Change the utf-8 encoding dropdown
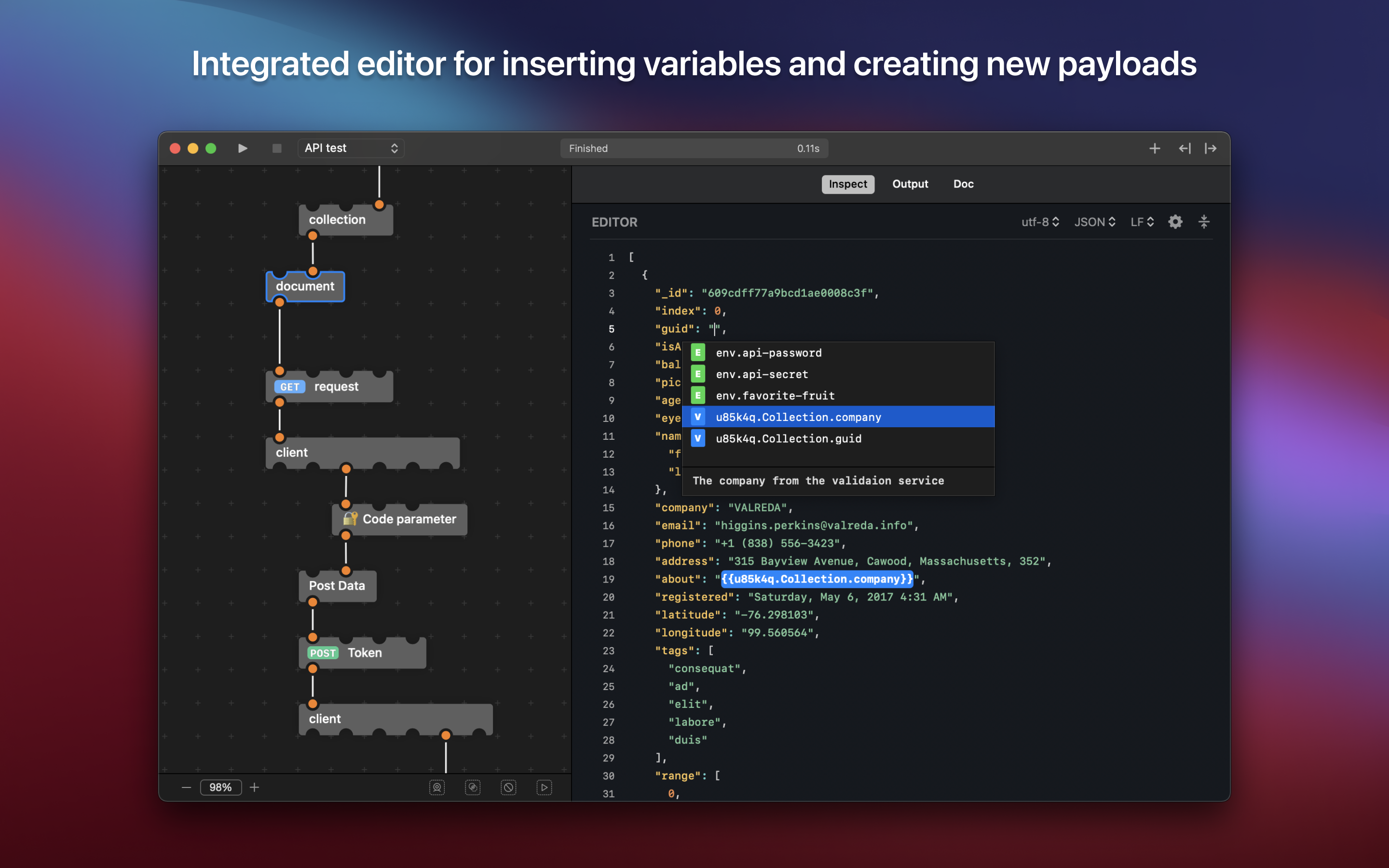The image size is (1389, 868). (1039, 222)
